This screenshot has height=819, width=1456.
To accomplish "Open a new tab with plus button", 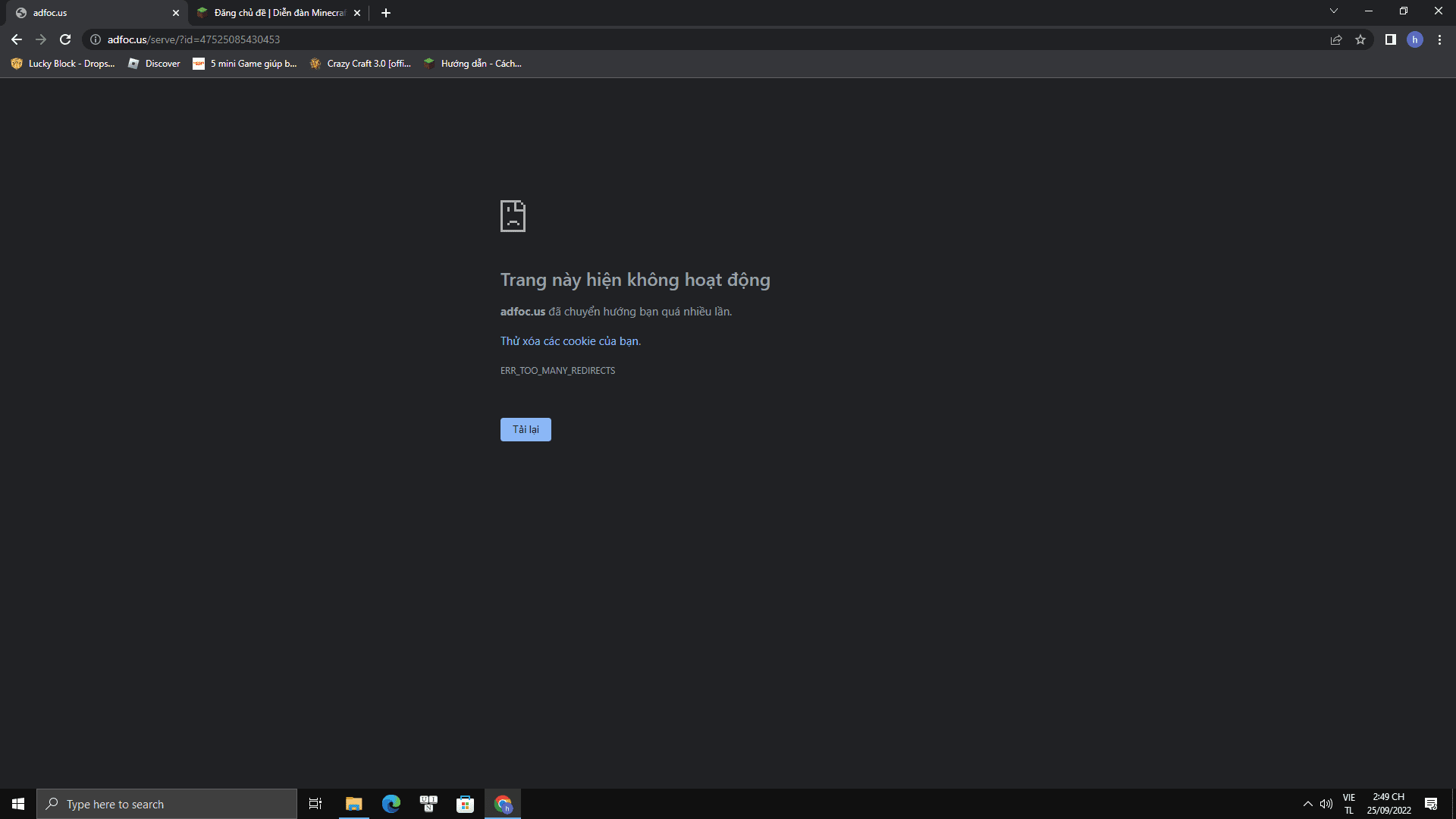I will coord(386,13).
